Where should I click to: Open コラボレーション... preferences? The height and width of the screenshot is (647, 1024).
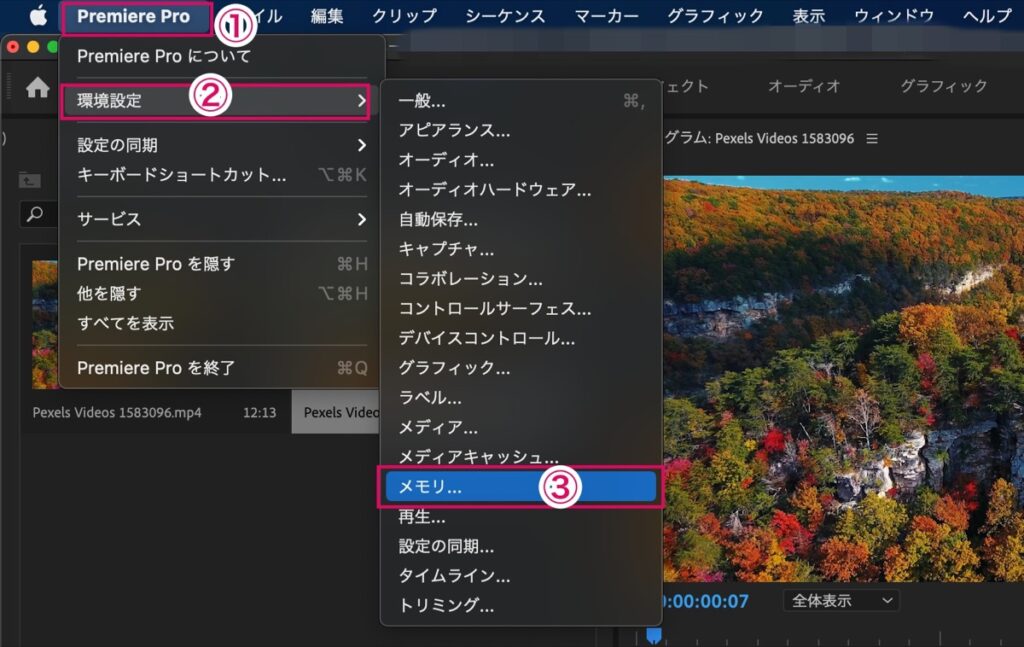click(521, 279)
